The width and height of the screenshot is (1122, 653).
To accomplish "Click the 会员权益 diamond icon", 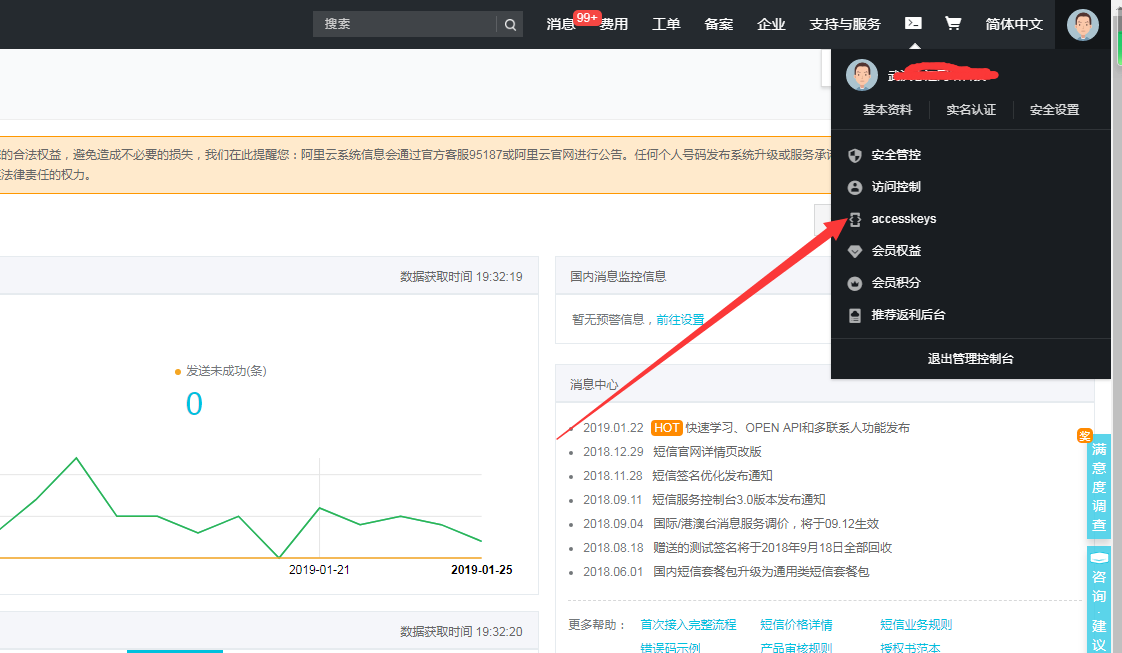I will (x=854, y=251).
